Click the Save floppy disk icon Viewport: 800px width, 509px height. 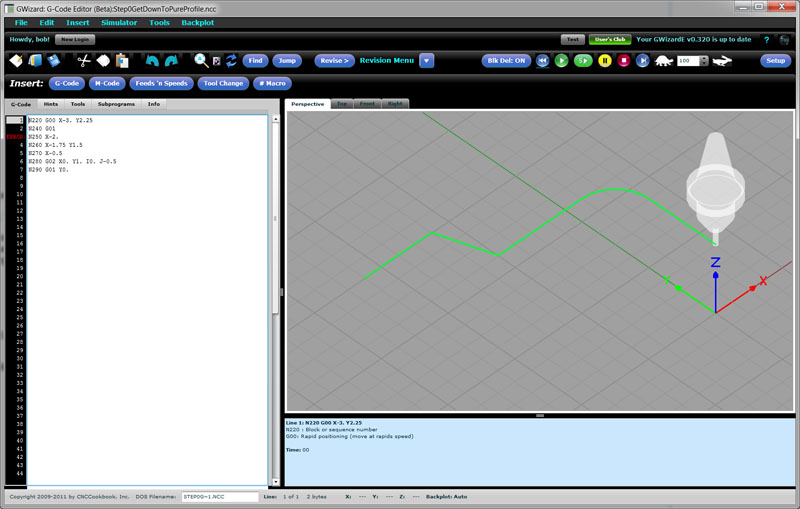pyautogui.click(x=54, y=61)
